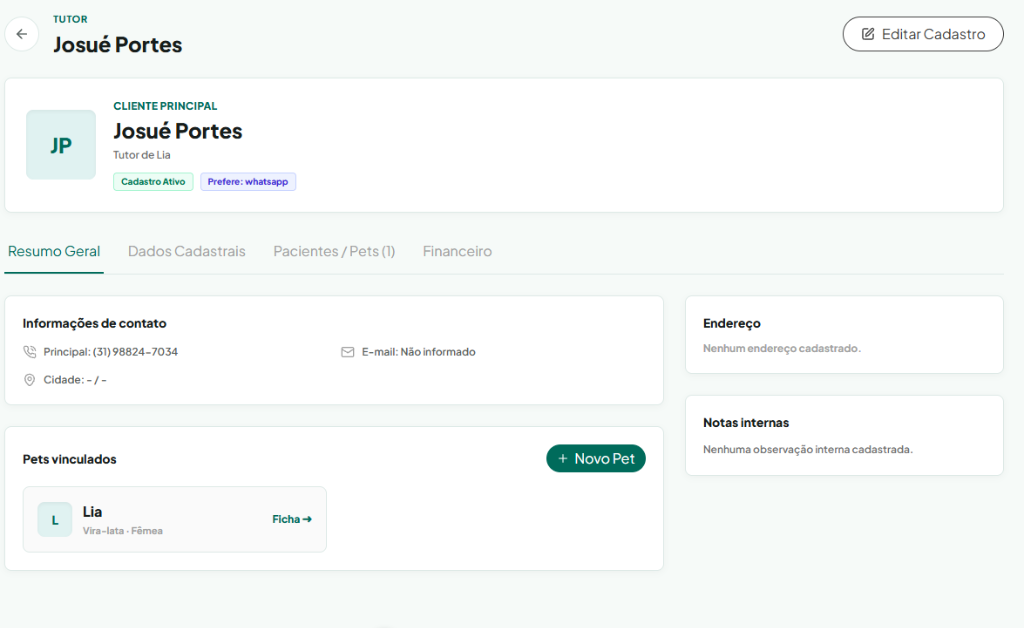Click the phone number (31) 98824-7034

click(x=135, y=352)
